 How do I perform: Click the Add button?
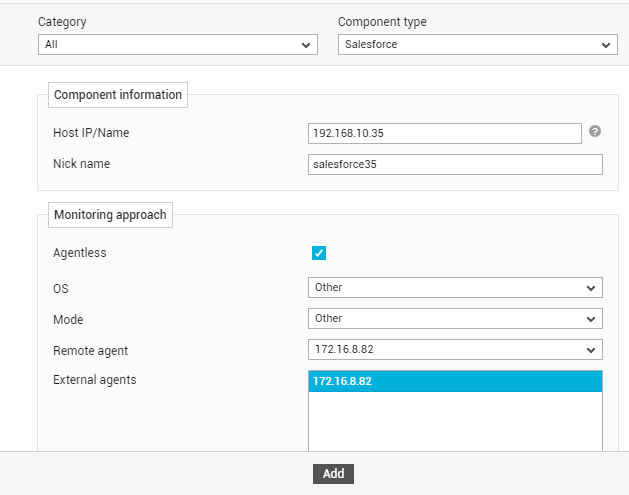click(333, 474)
